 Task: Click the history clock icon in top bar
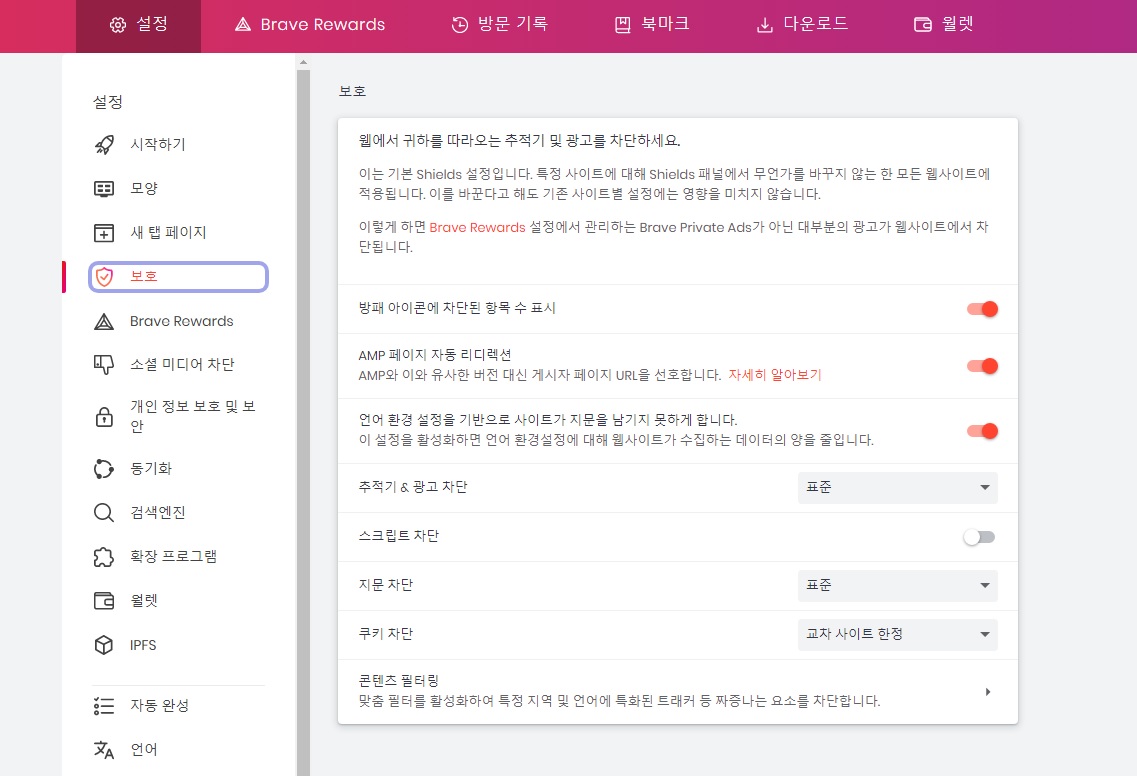[460, 25]
